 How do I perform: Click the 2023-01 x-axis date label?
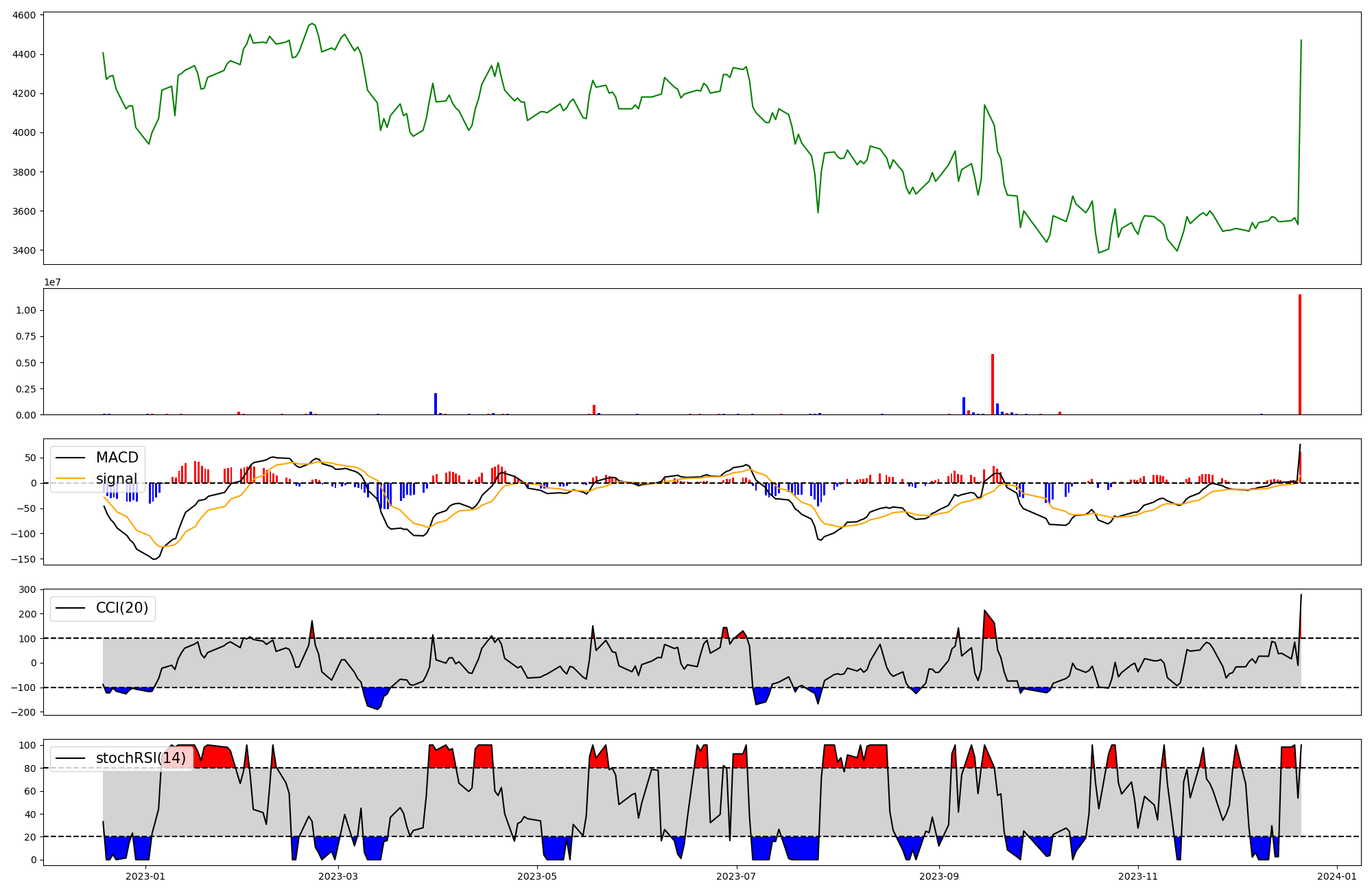tap(145, 876)
